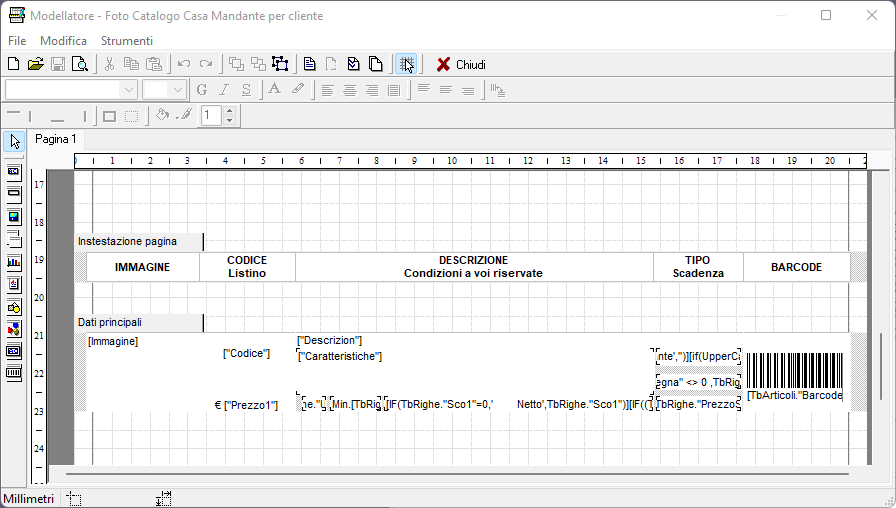Click the bring to front icon

236,64
